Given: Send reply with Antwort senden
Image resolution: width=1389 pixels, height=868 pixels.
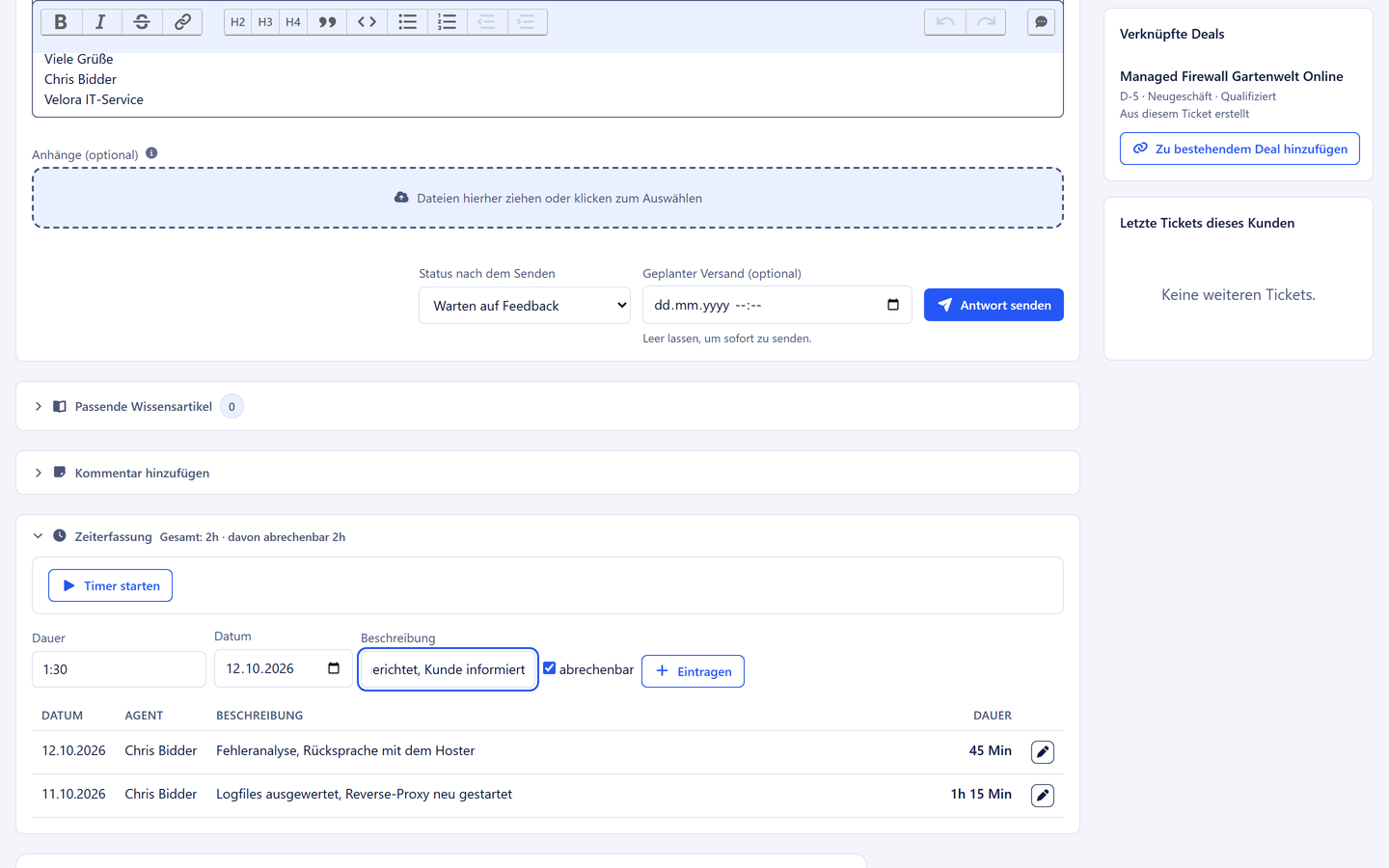Looking at the screenshot, I should [x=994, y=305].
